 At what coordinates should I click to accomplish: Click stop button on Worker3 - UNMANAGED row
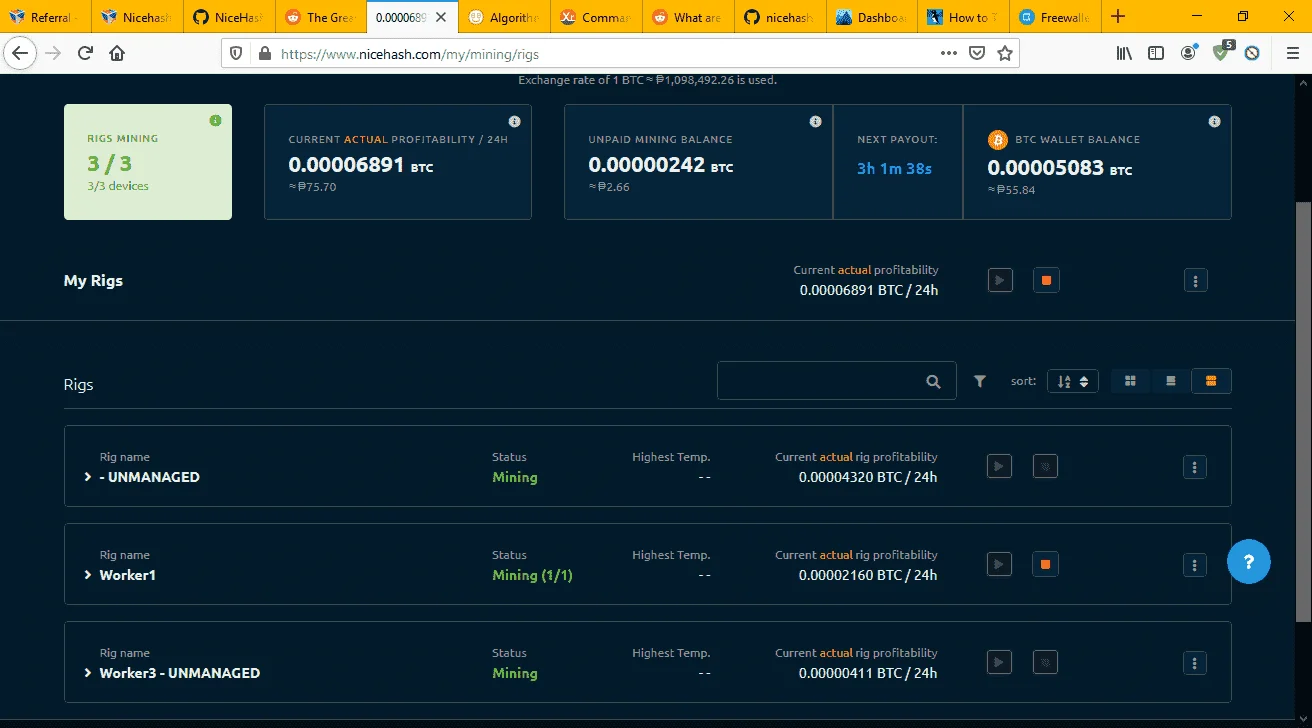[x=1046, y=662]
